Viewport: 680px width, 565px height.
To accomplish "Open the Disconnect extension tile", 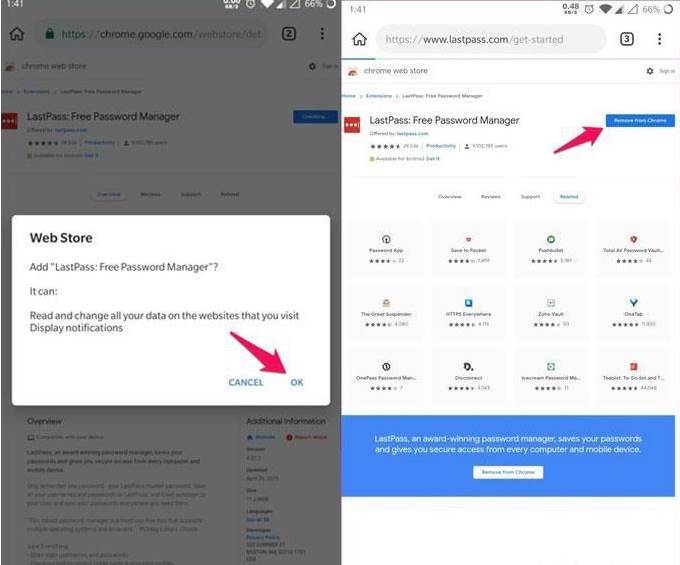I will (468, 376).
